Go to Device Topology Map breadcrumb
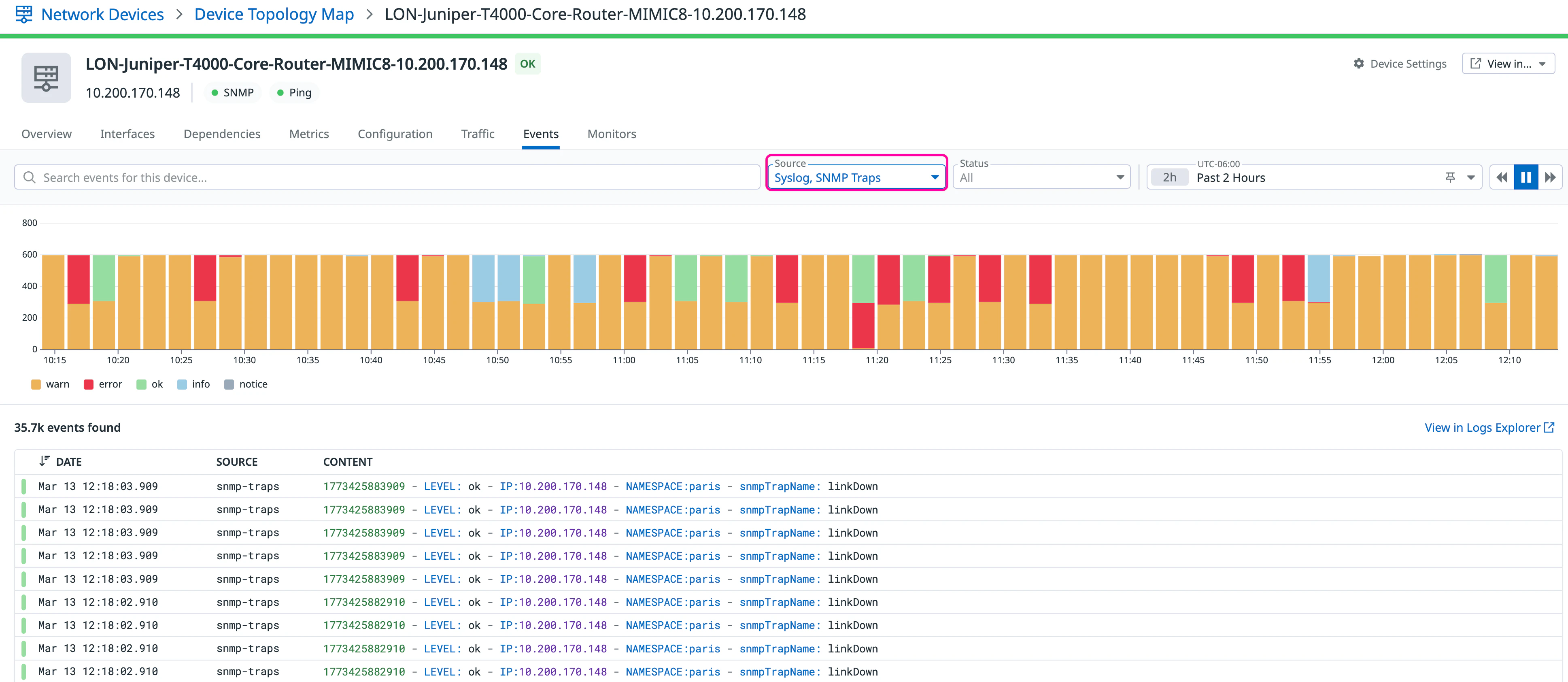Screen dimensions: 1568x682 tap(274, 14)
